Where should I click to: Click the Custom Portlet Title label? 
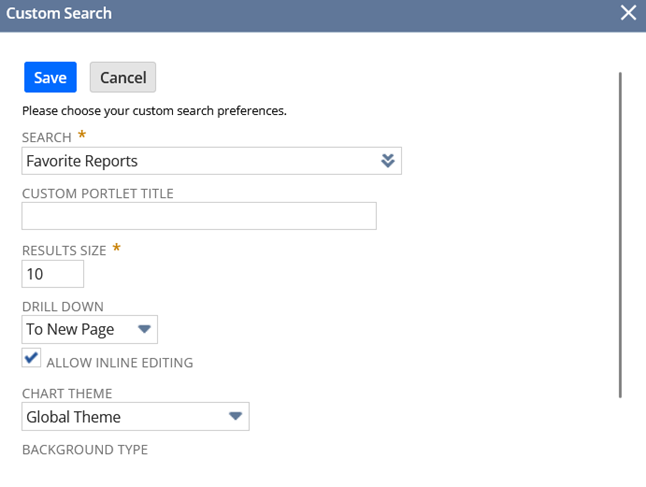98,193
